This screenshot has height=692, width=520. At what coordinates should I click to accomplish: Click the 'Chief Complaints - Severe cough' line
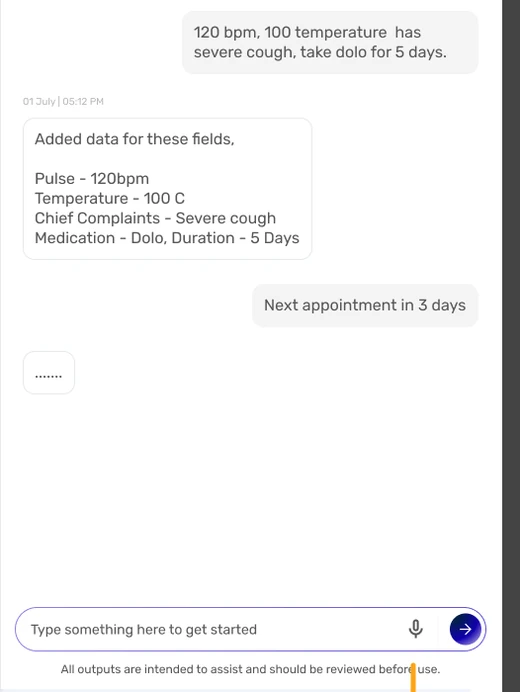pos(155,218)
